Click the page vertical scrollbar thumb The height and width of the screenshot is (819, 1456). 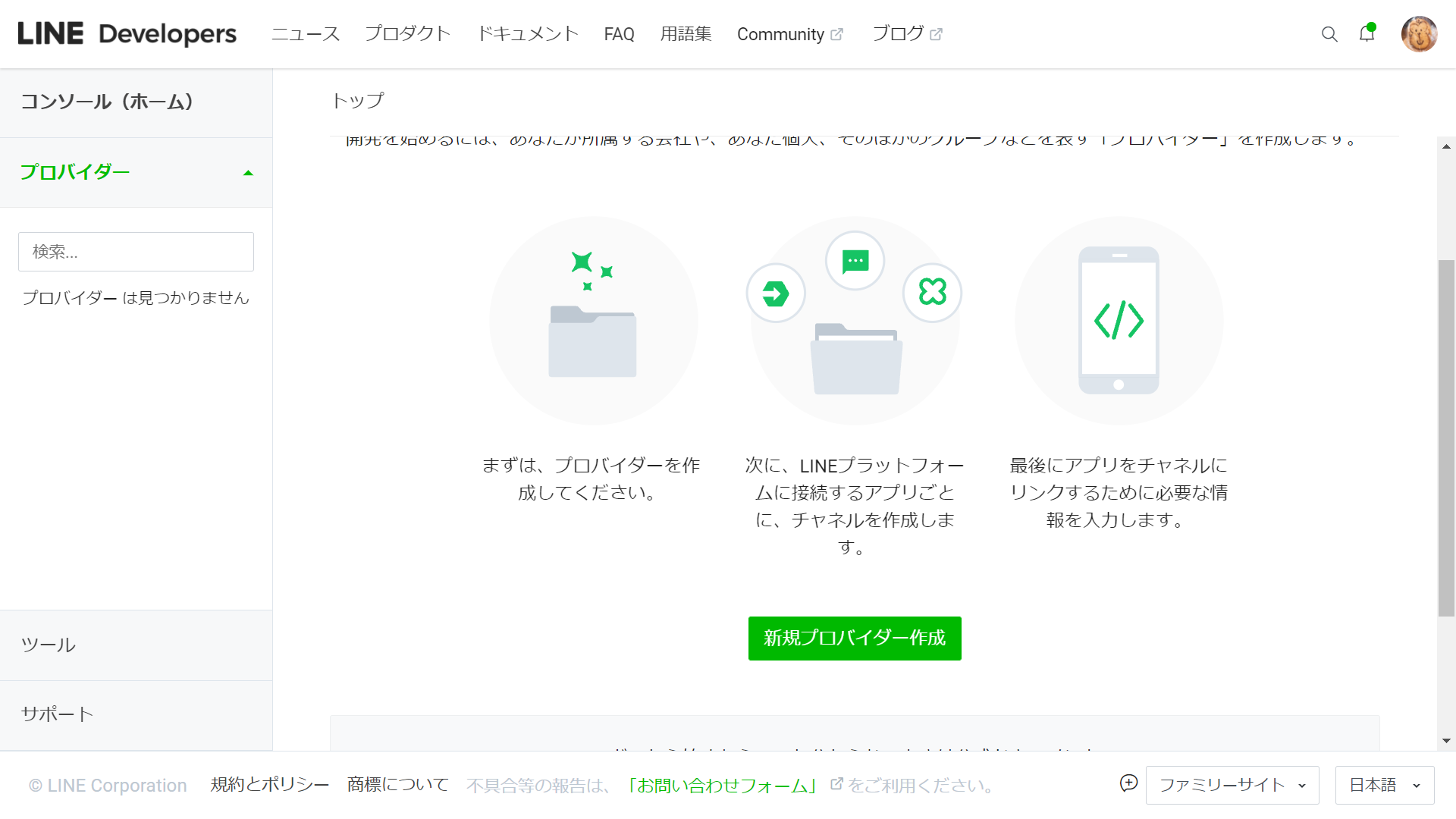(1446, 438)
